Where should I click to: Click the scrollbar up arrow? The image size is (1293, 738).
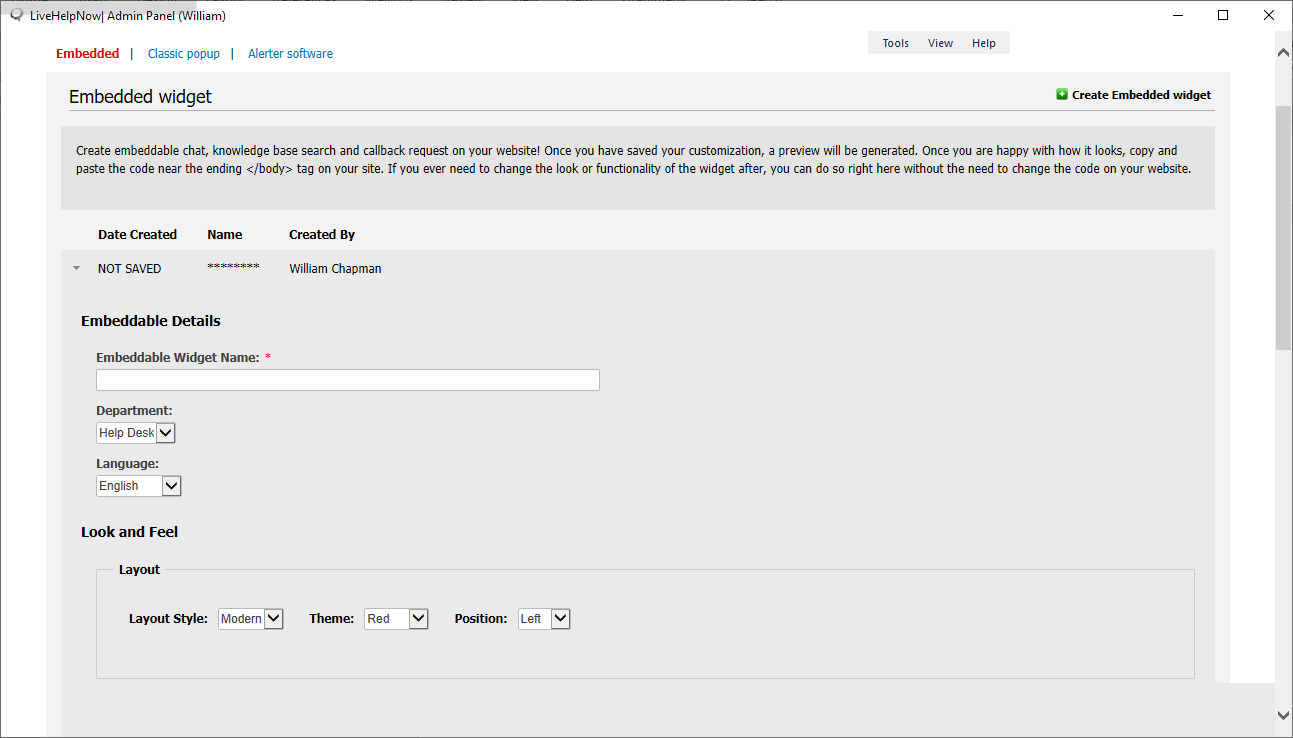[x=1284, y=52]
